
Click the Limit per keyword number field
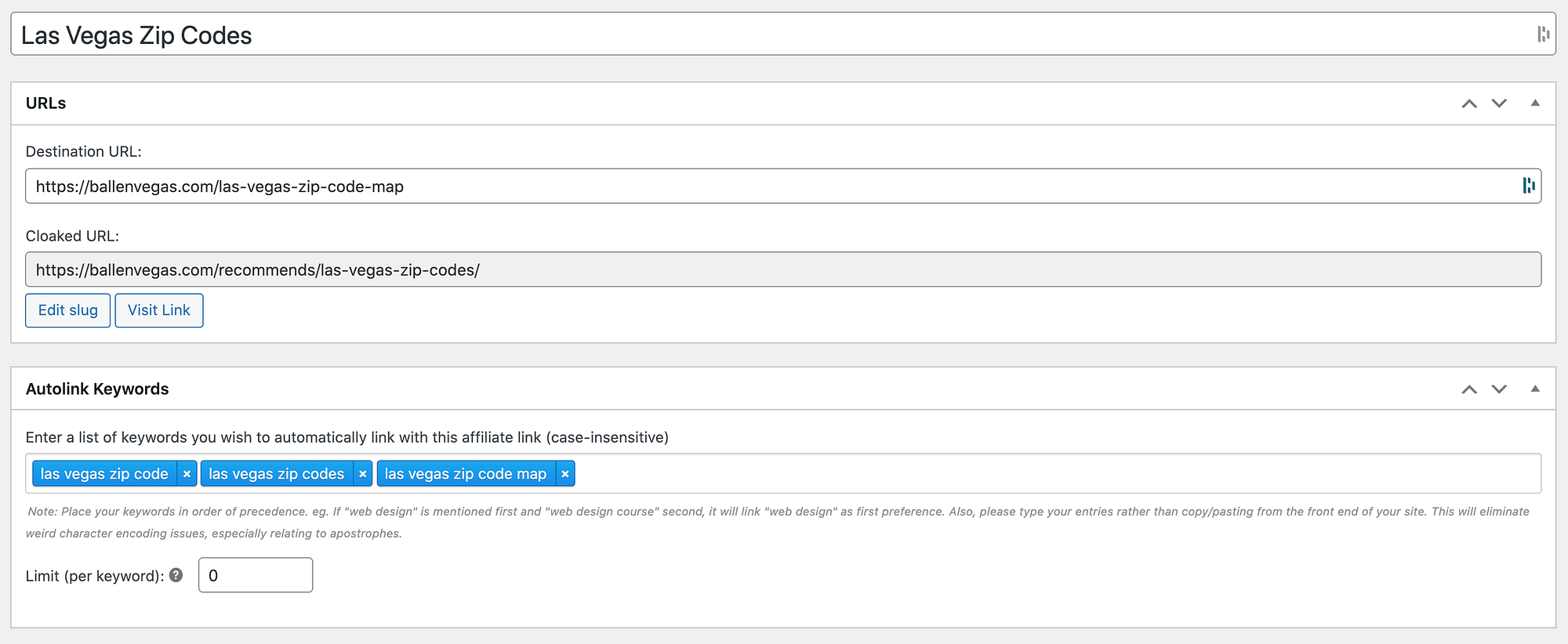pos(256,575)
